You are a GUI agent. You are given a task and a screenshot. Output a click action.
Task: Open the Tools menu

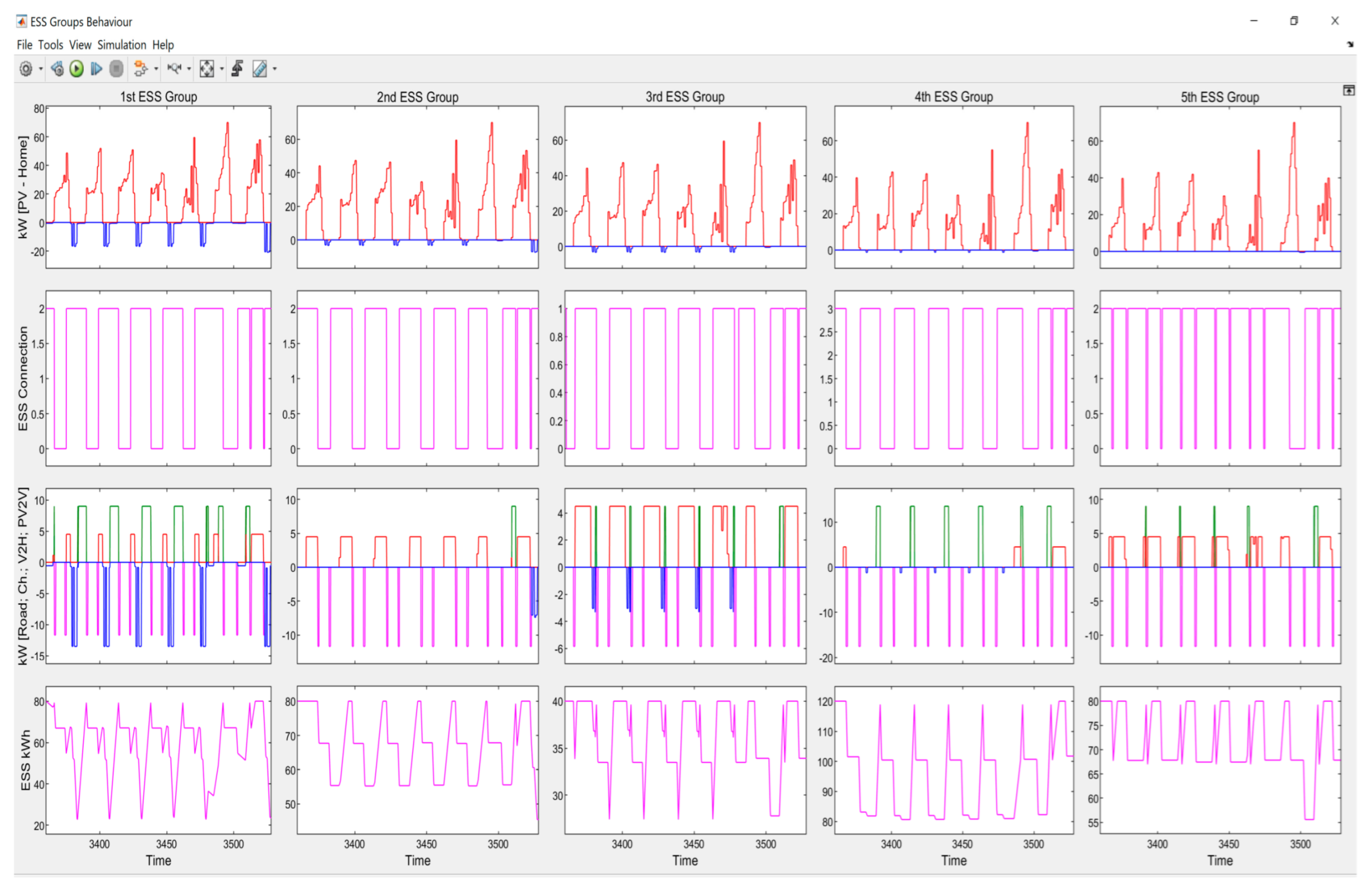(x=50, y=45)
